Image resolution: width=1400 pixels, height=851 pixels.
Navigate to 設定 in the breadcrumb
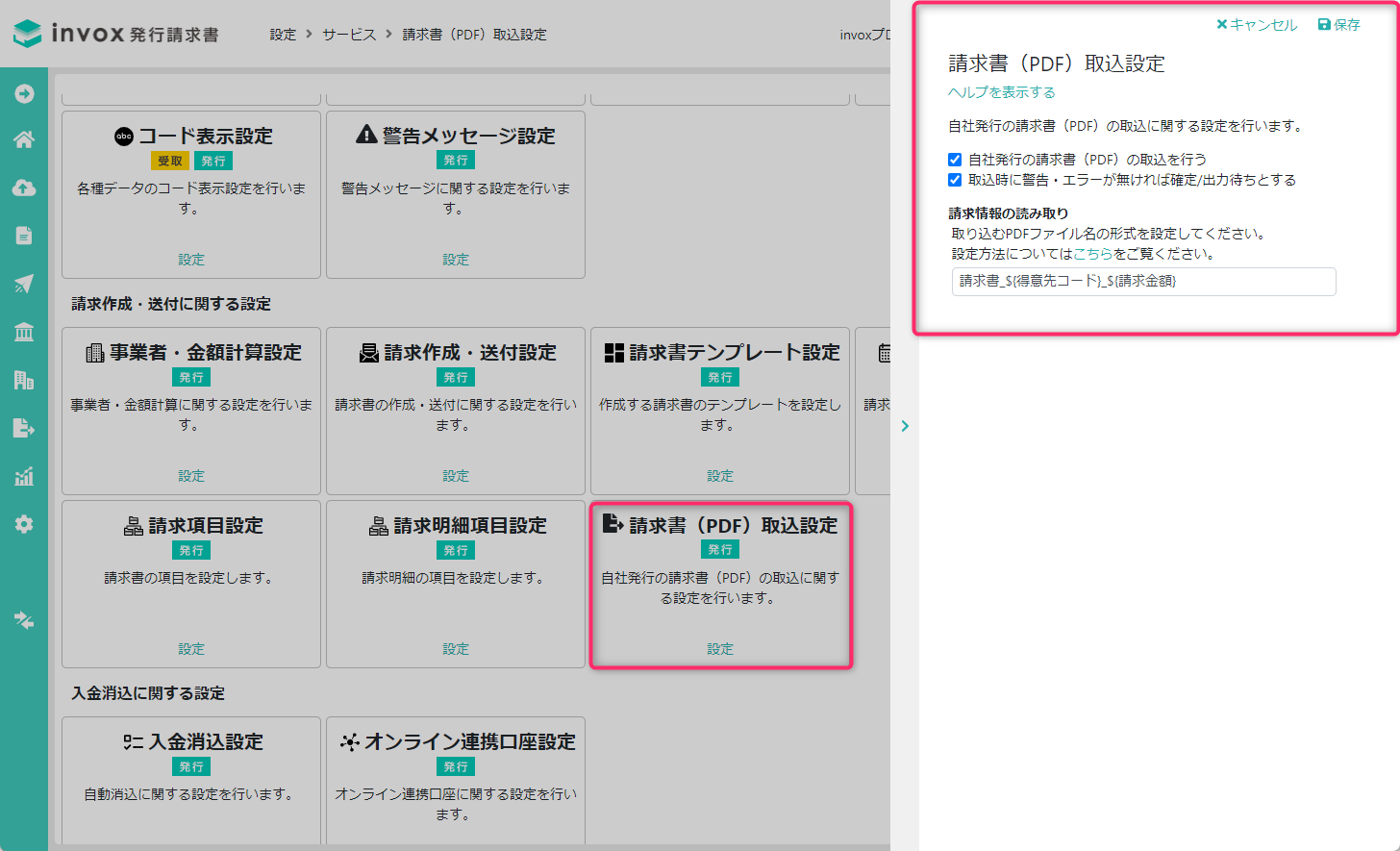point(283,33)
